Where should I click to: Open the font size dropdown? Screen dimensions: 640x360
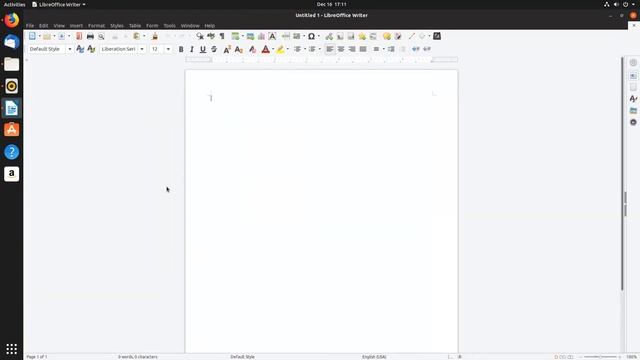coord(168,49)
